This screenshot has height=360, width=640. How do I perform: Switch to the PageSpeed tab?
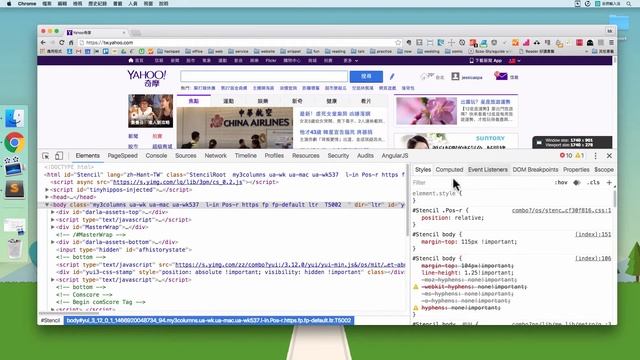(x=122, y=156)
